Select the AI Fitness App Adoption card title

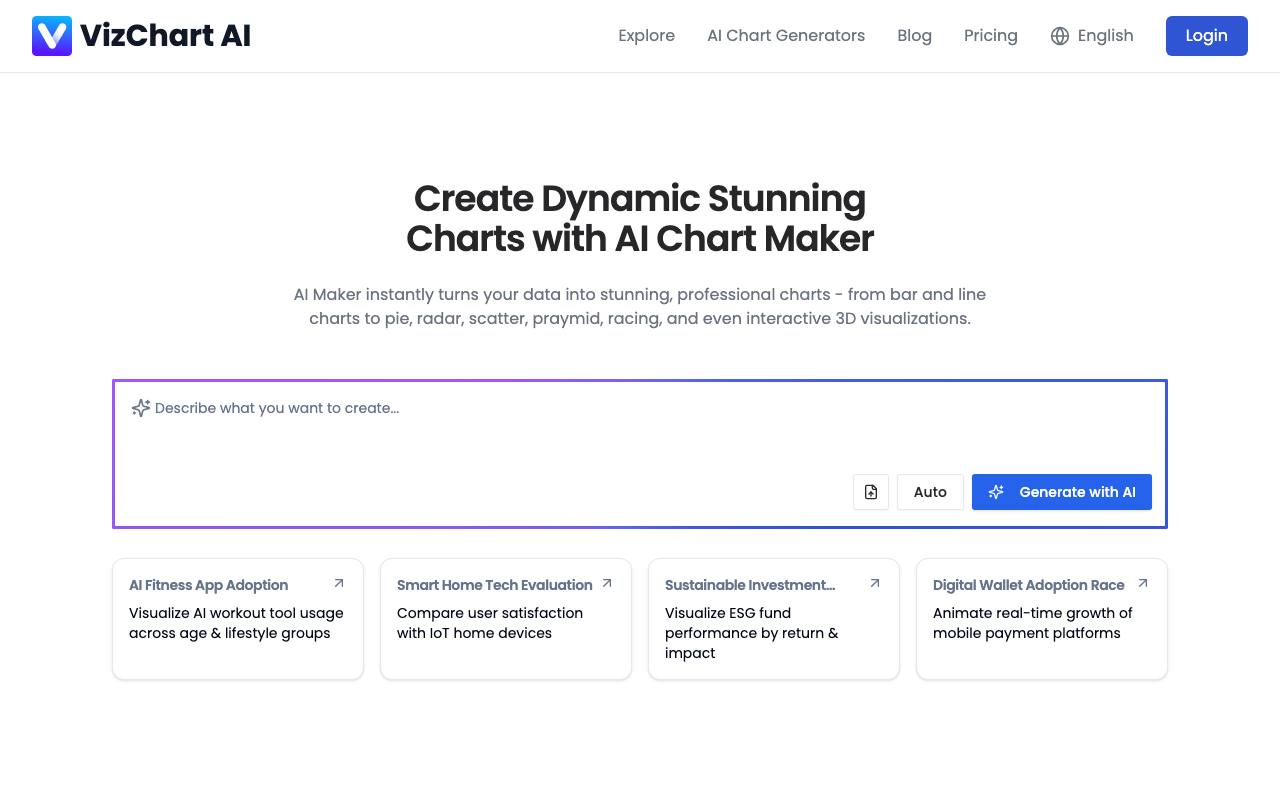coord(208,585)
